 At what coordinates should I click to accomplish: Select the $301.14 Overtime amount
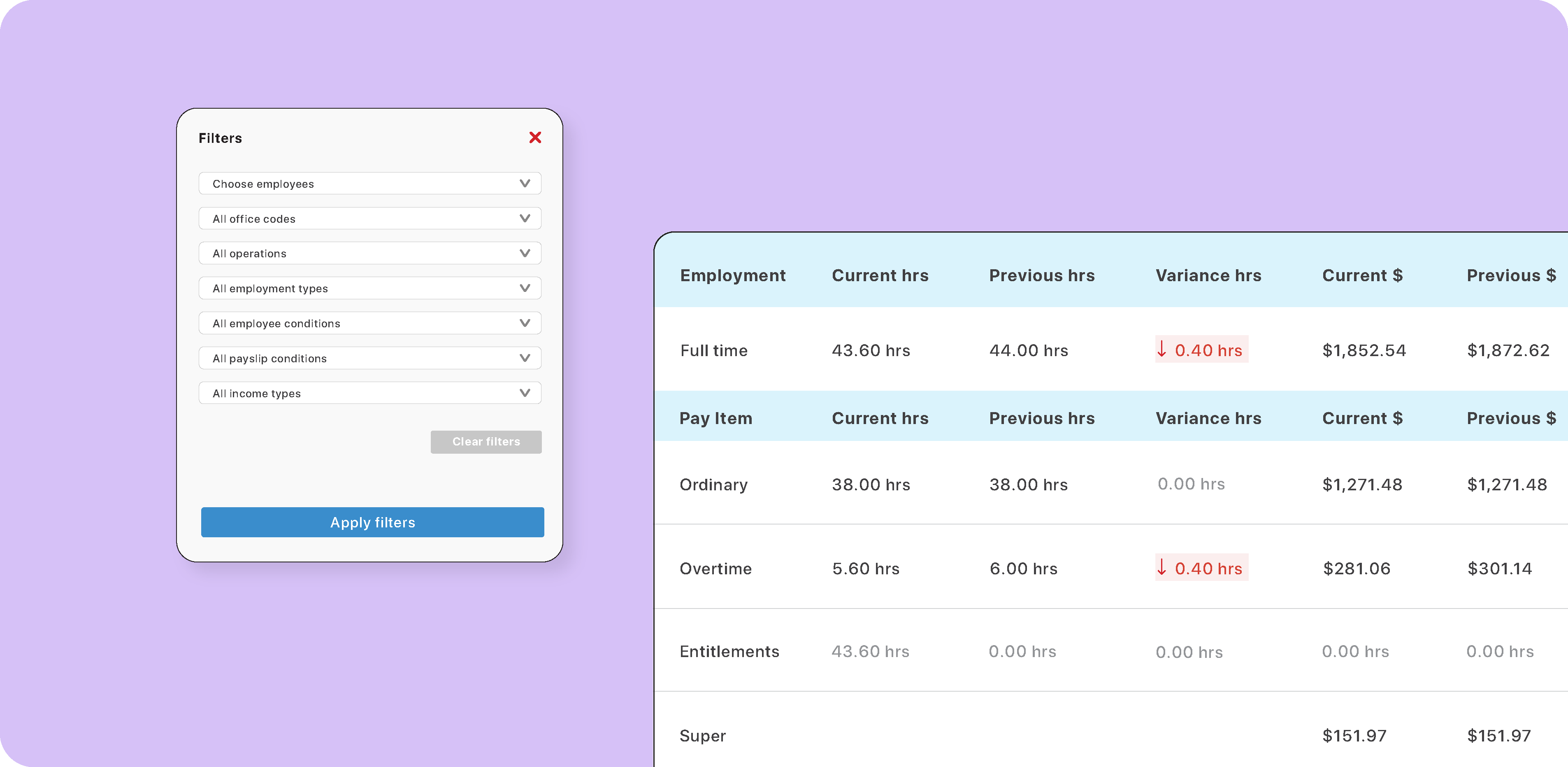[1499, 569]
